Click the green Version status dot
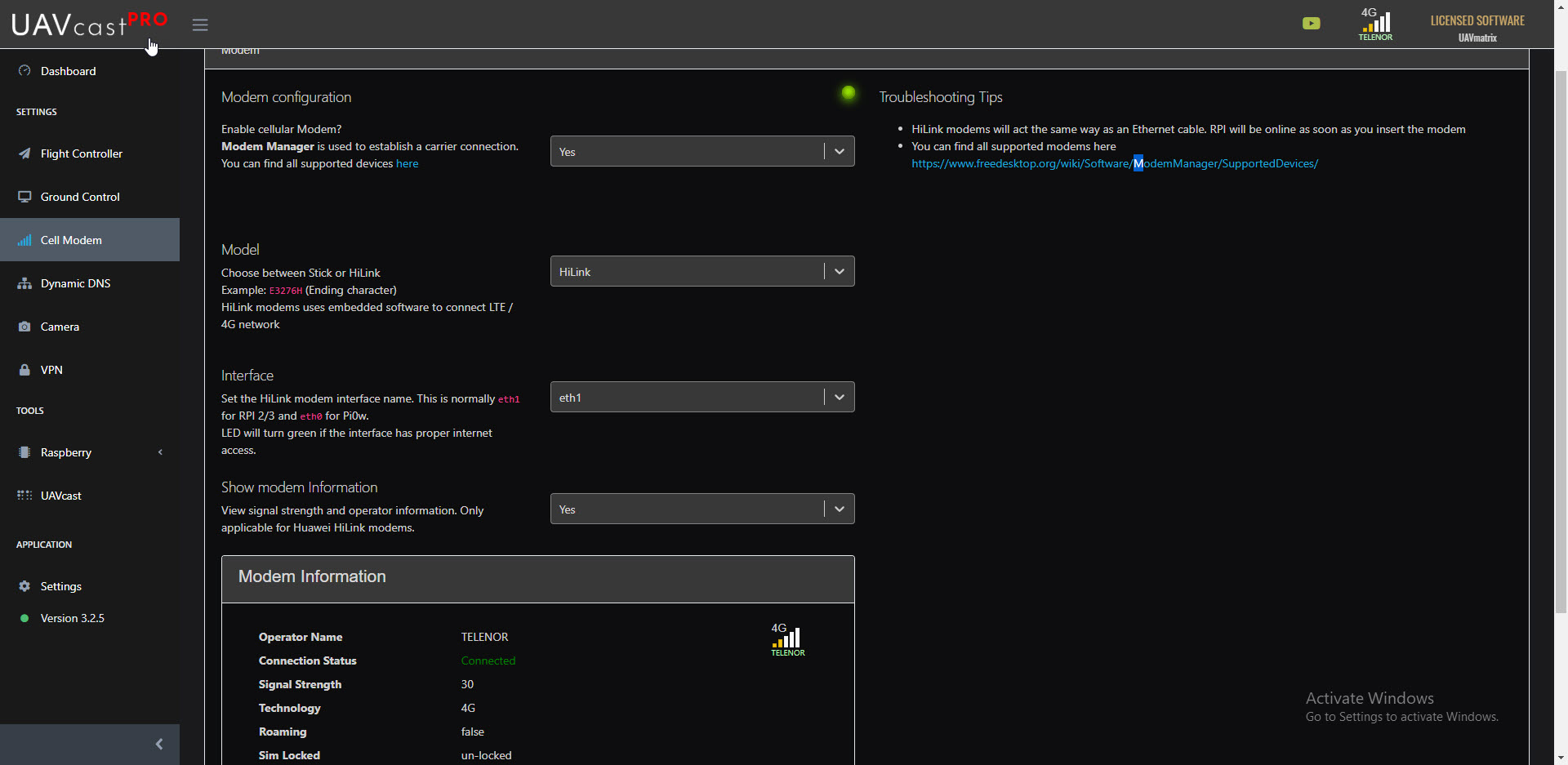The height and width of the screenshot is (765, 1568). point(24,618)
